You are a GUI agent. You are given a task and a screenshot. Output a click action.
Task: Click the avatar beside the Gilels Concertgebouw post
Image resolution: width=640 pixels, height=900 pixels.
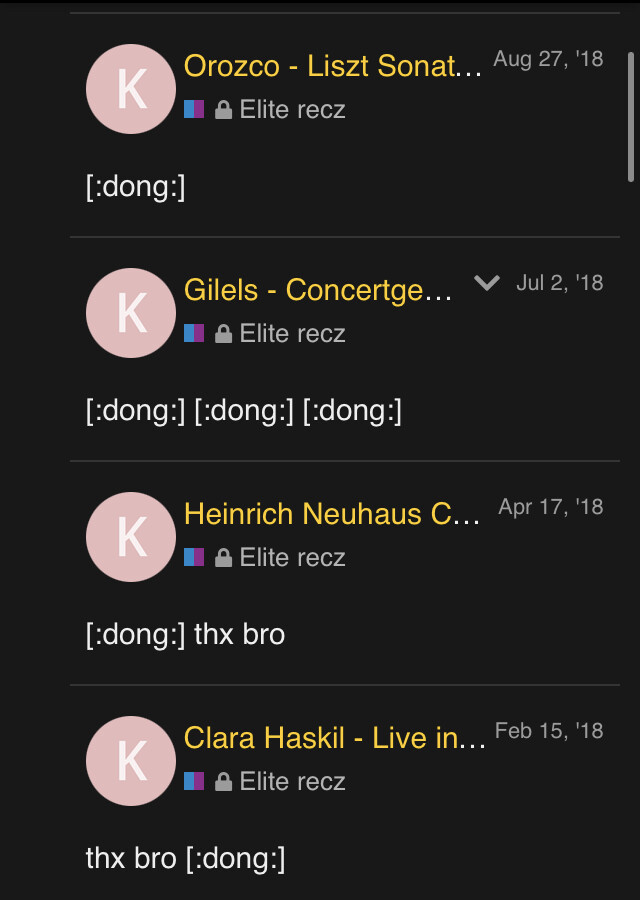pyautogui.click(x=131, y=313)
